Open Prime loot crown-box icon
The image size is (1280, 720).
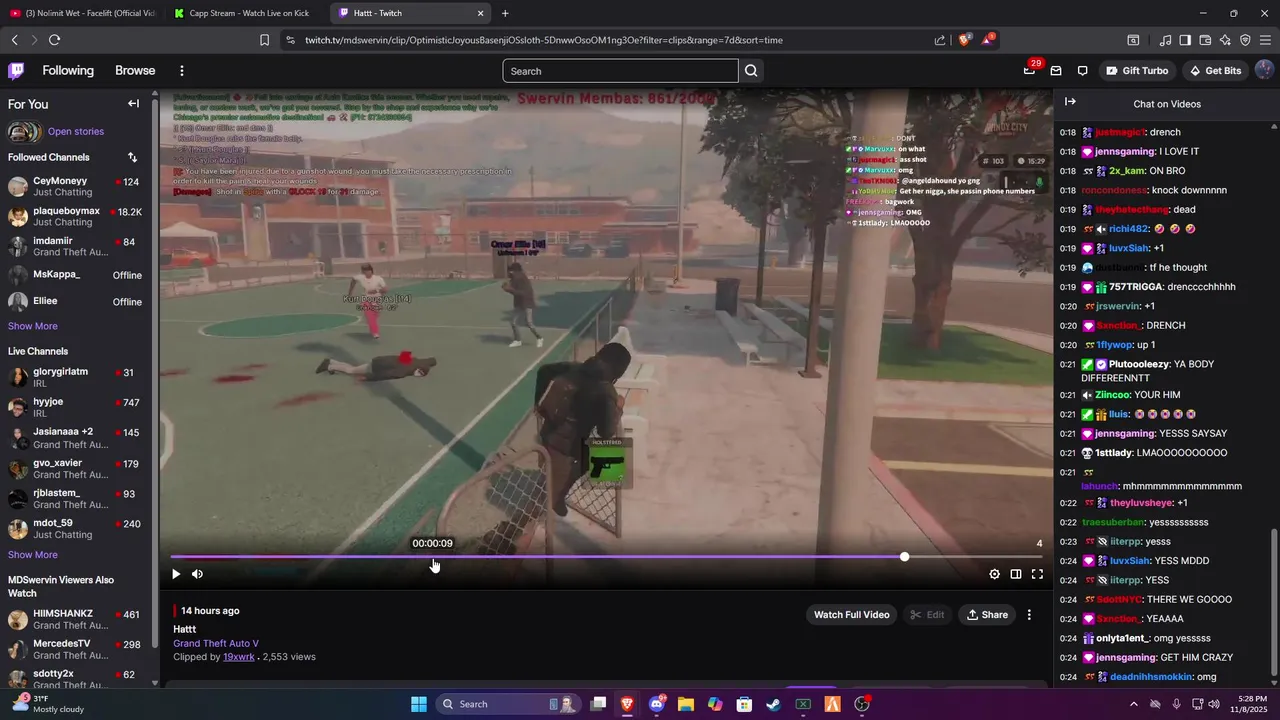(1055, 71)
